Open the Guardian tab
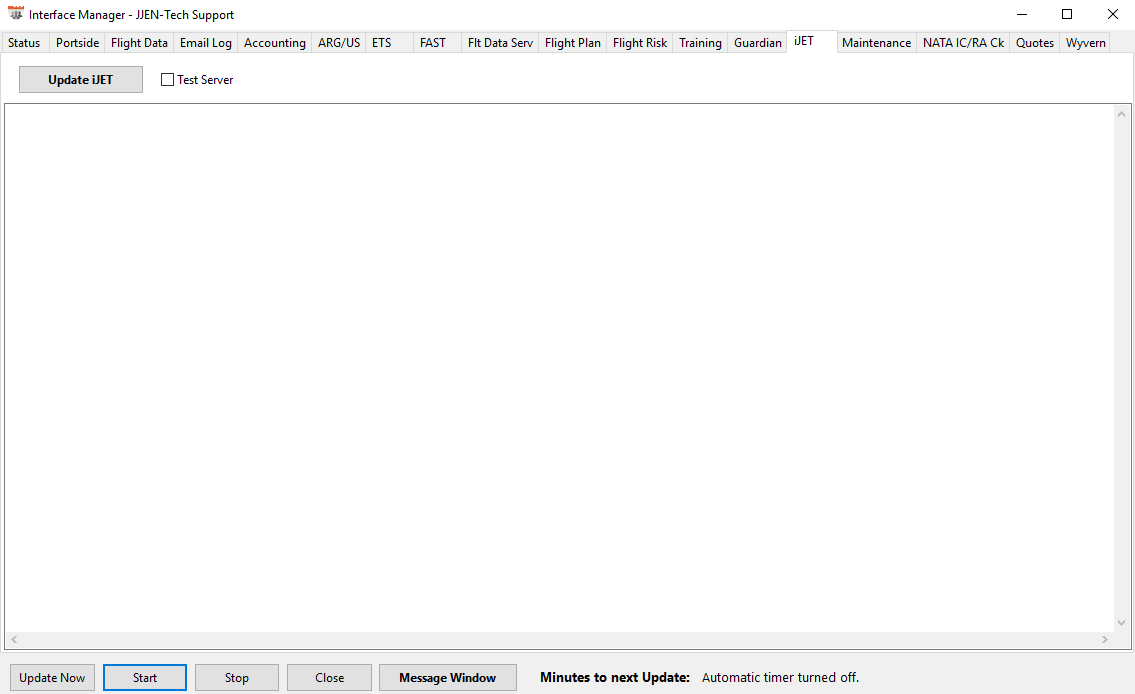Screen dimensions: 1135x694 757,43
